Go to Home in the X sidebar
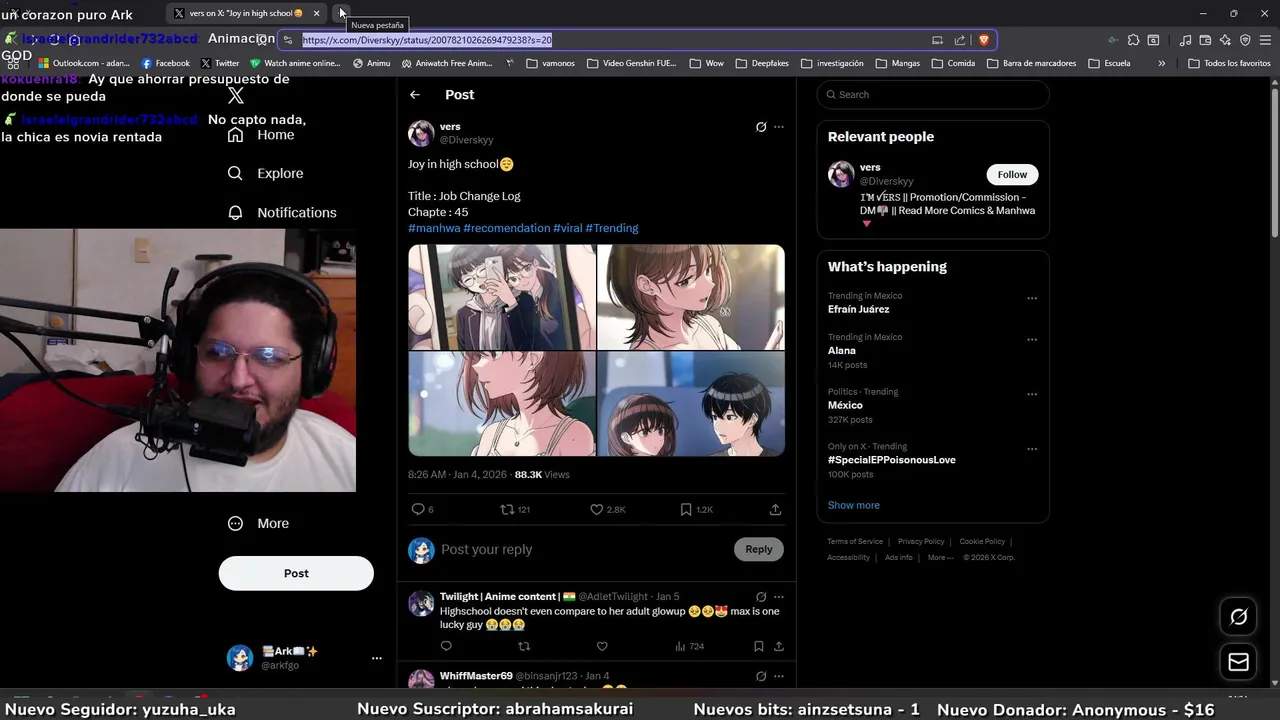The height and width of the screenshot is (720, 1280). coord(261,135)
